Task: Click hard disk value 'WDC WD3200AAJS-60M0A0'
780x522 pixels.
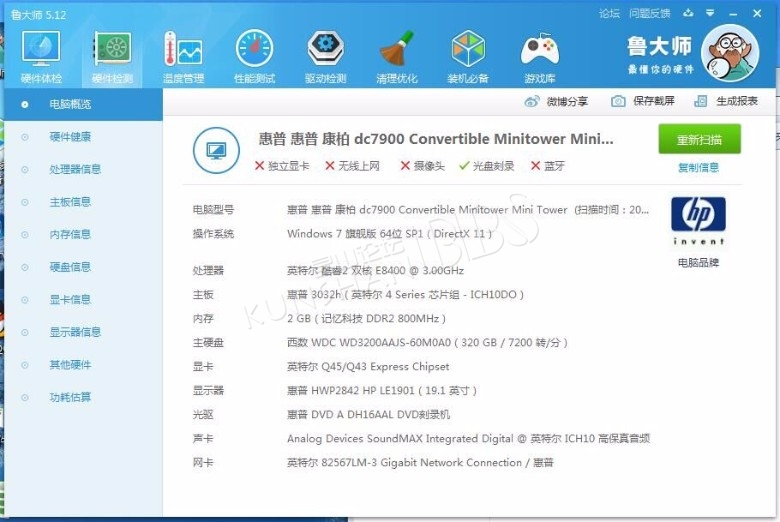Action: click(x=381, y=343)
